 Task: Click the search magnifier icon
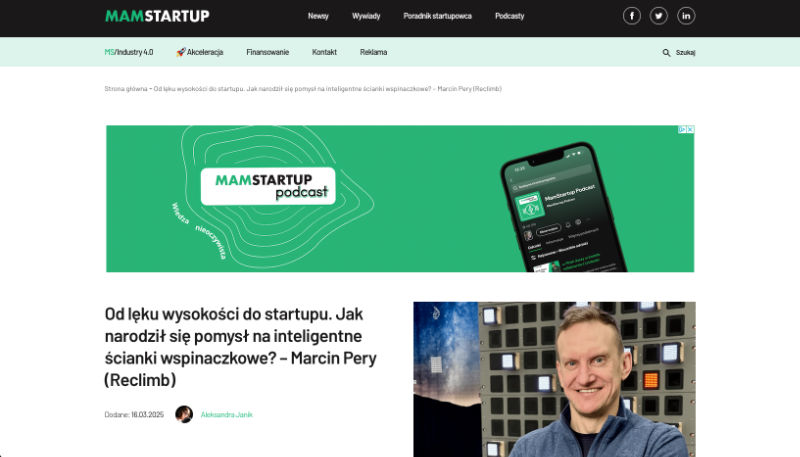pyautogui.click(x=666, y=53)
